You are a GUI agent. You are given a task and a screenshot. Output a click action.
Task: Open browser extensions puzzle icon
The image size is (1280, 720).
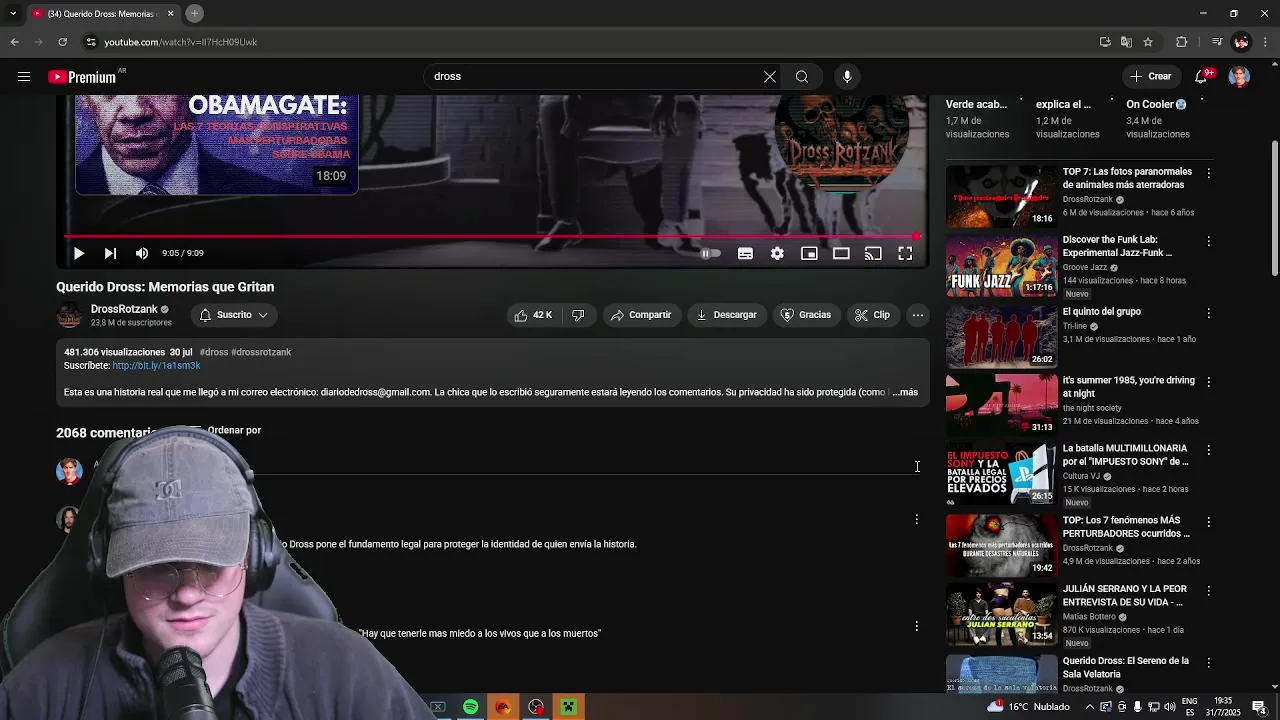coord(1181,42)
